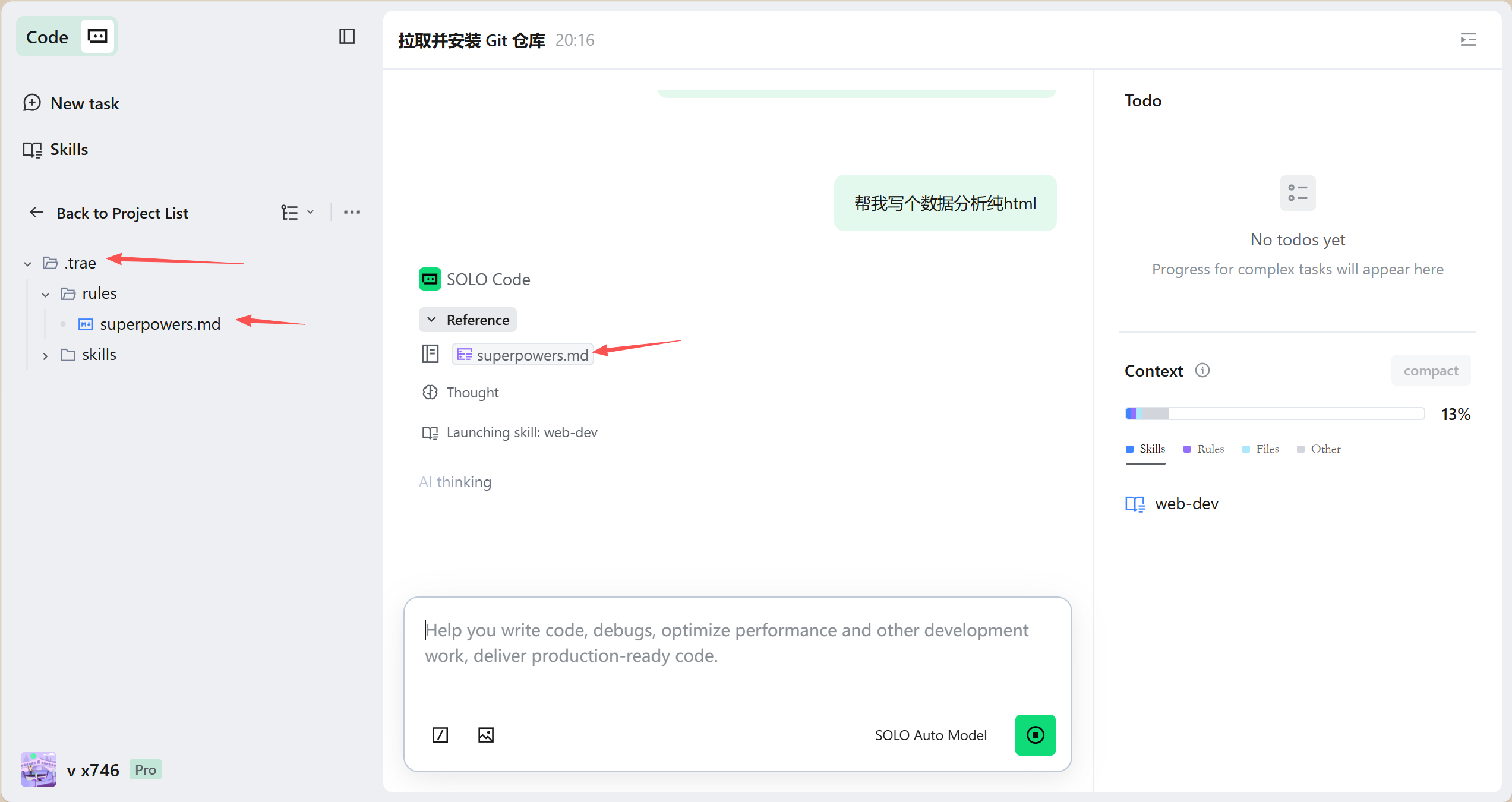This screenshot has height=802, width=1512.
Task: Collapse the Reference section
Action: coord(468,320)
